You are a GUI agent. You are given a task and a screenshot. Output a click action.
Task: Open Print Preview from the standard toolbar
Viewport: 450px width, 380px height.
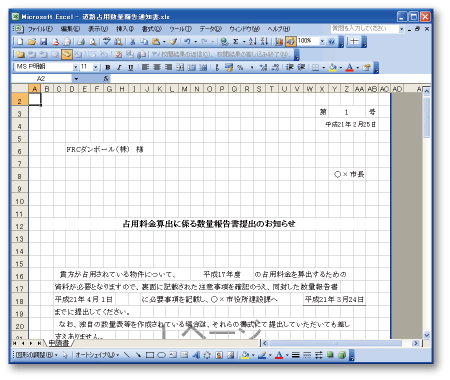point(93,42)
